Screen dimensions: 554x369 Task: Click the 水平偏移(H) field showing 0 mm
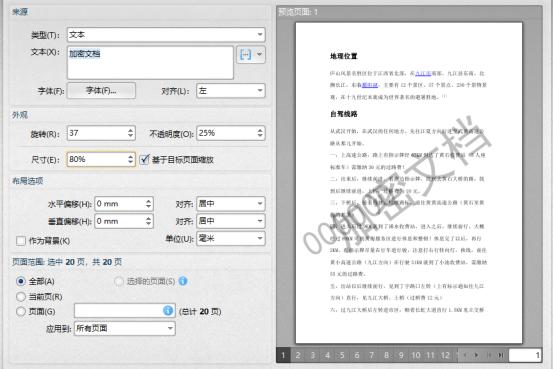119,204
